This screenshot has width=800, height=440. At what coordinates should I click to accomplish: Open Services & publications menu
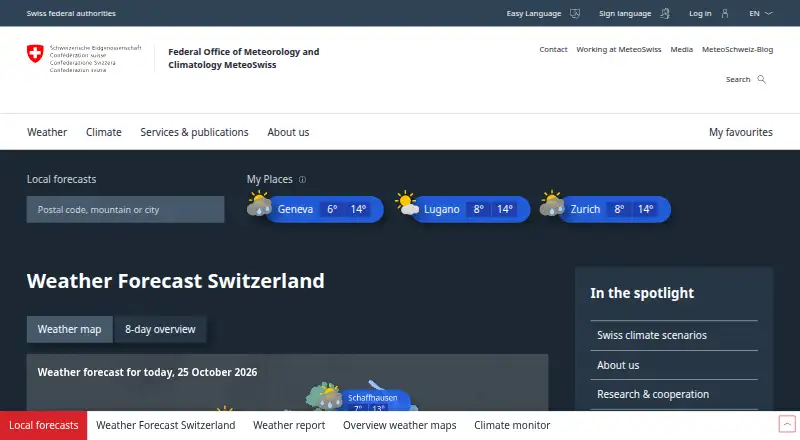(x=194, y=132)
